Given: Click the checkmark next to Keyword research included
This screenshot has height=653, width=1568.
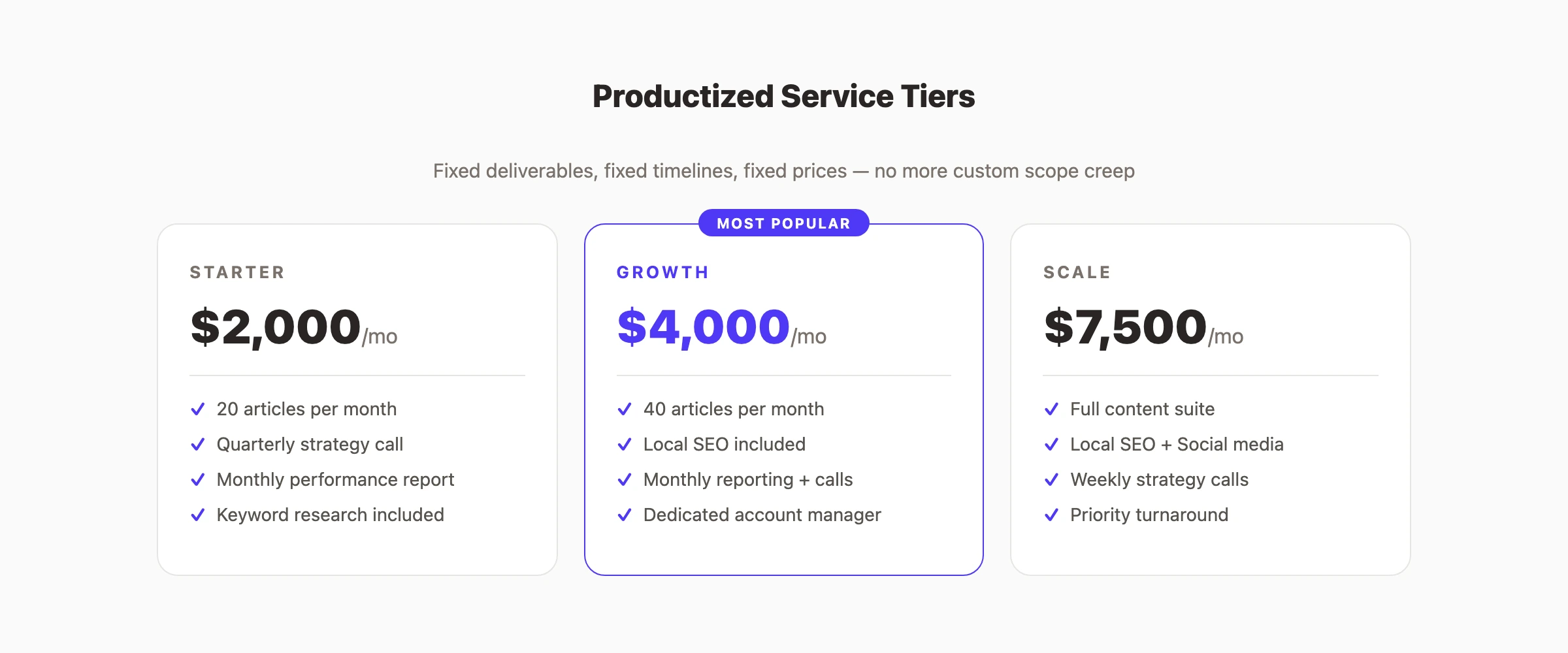Looking at the screenshot, I should click(x=198, y=515).
